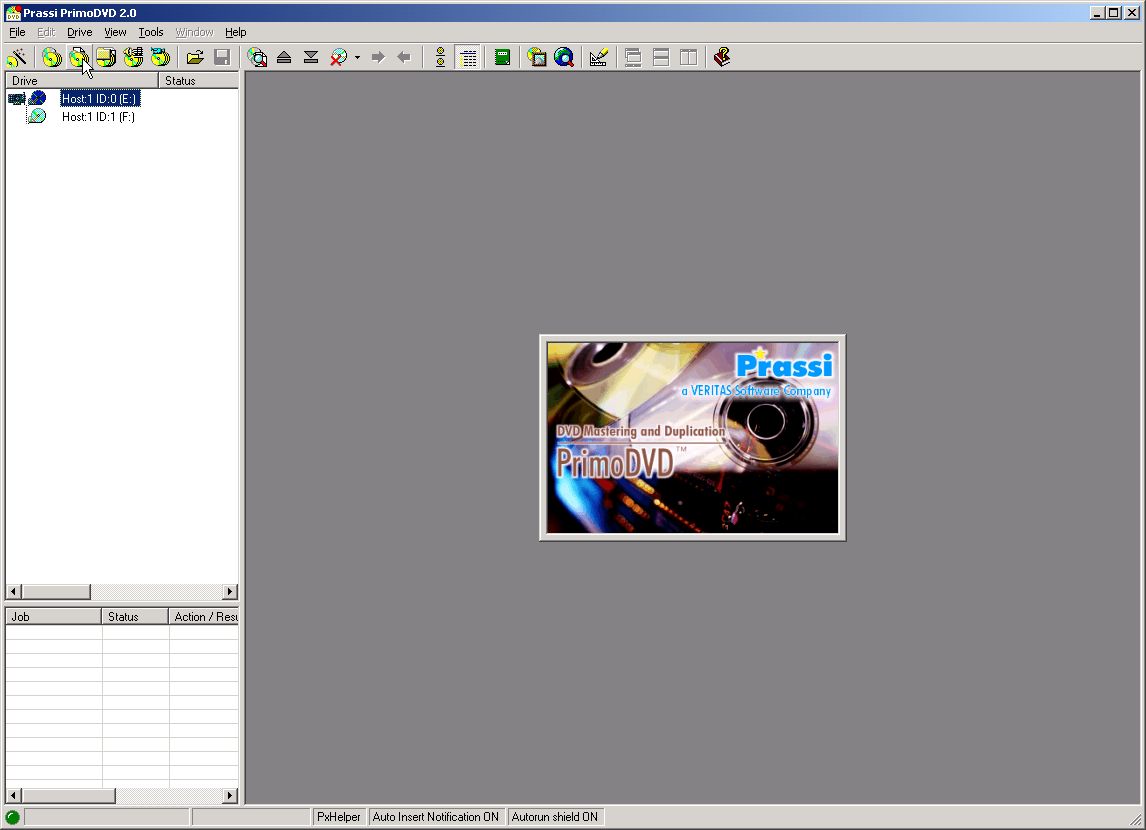This screenshot has width=1146, height=830.
Task: Tile windows vertically from the toolbar
Action: (x=688, y=57)
